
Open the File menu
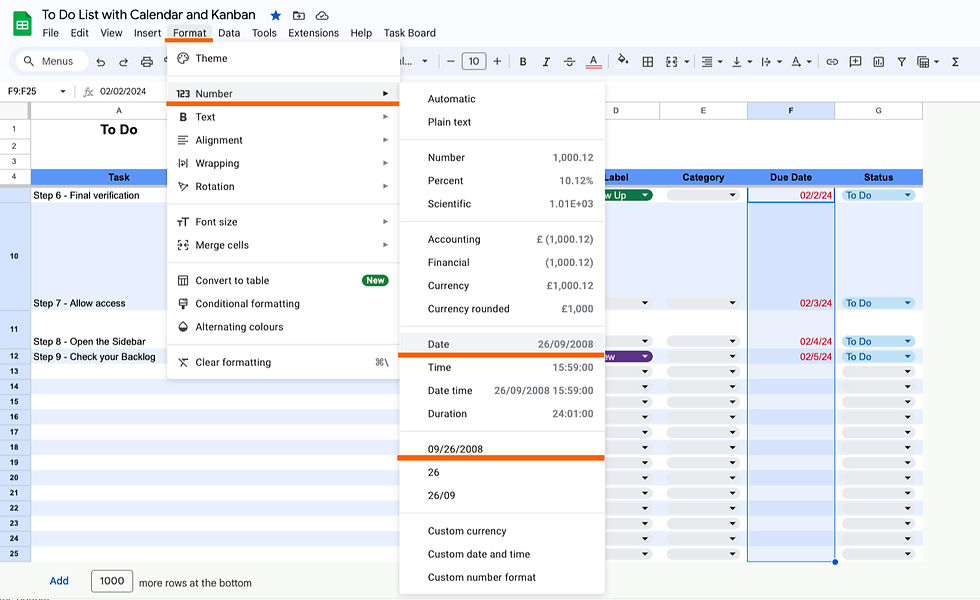pyautogui.click(x=51, y=33)
